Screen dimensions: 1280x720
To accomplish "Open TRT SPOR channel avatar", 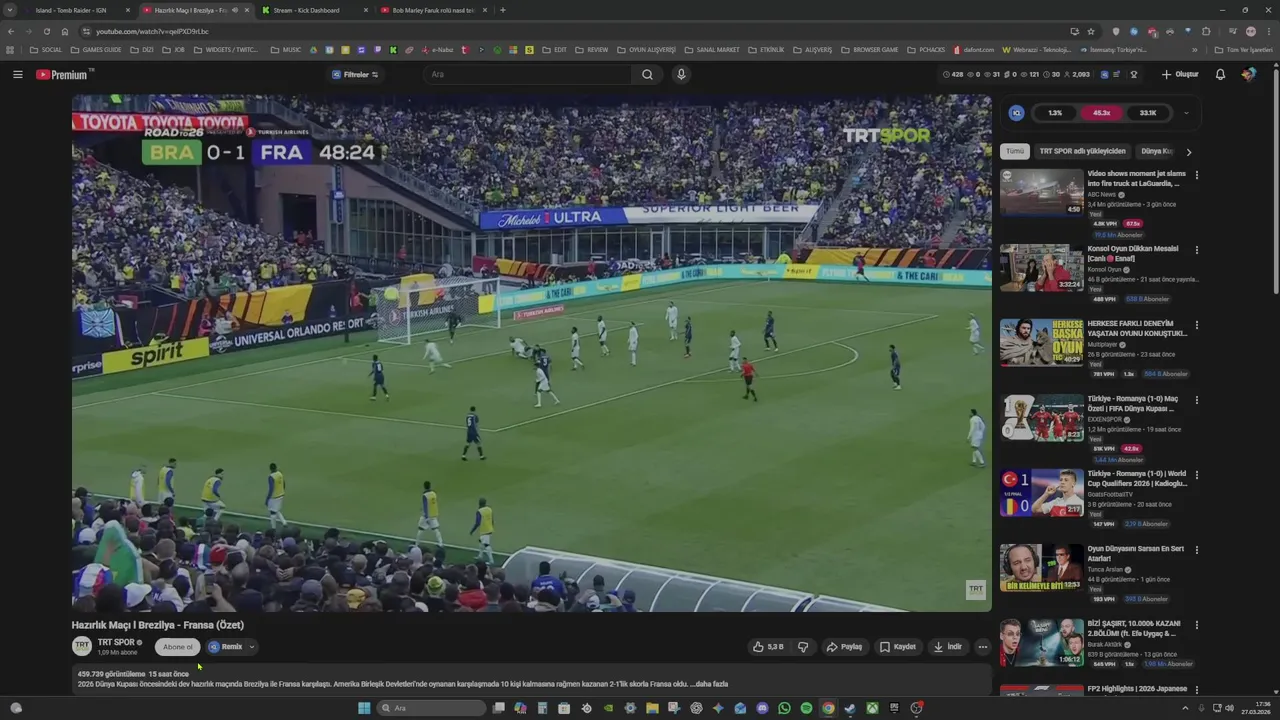I will coord(82,646).
